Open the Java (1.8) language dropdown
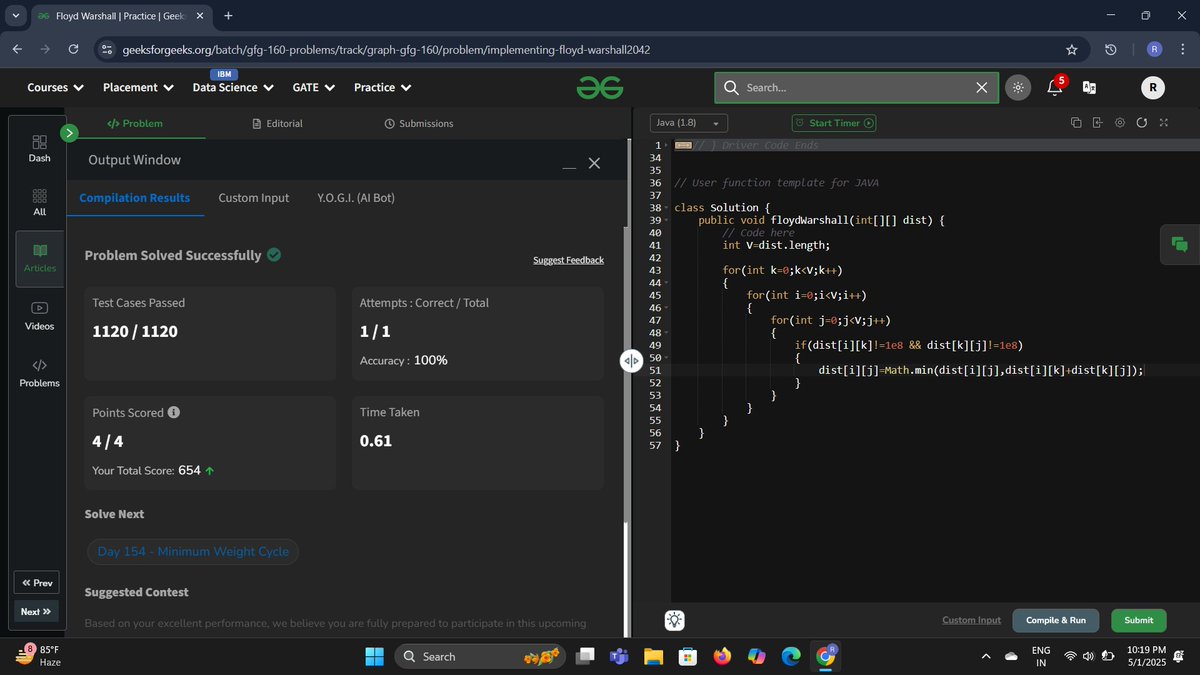Image resolution: width=1200 pixels, height=675 pixels. point(689,123)
